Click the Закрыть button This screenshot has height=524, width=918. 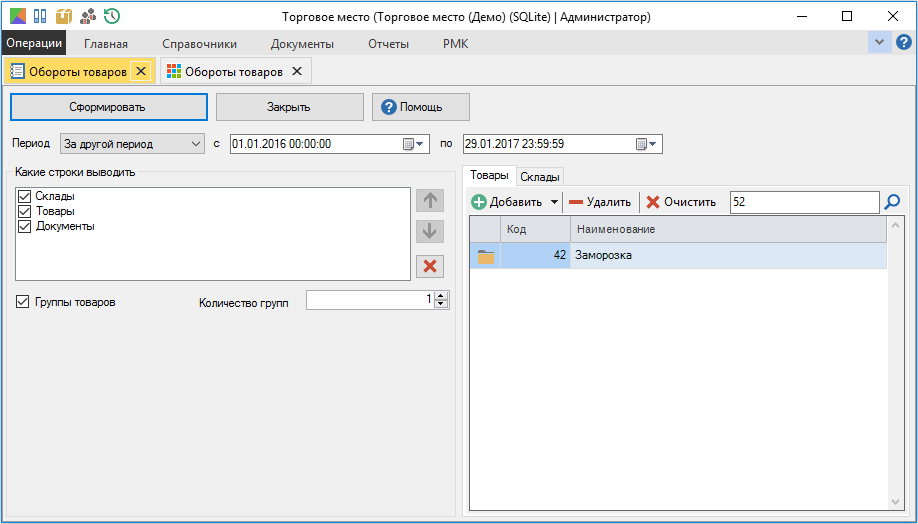[289, 107]
